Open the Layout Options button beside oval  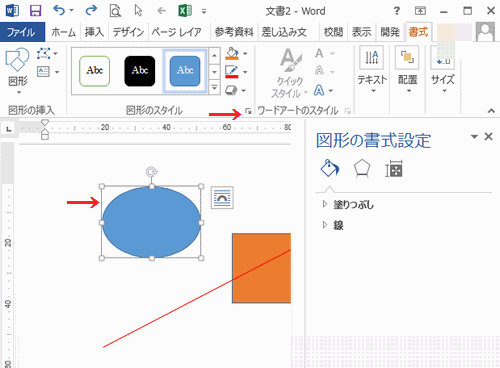(x=222, y=198)
